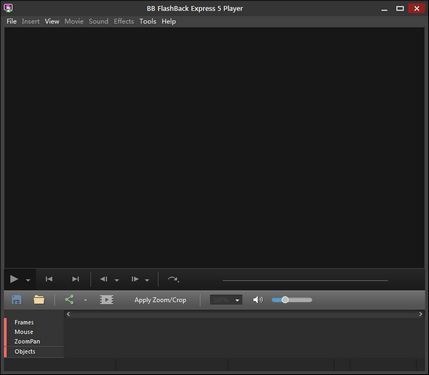The height and width of the screenshot is (375, 429).
Task: Step forward one frame
Action: [135, 279]
